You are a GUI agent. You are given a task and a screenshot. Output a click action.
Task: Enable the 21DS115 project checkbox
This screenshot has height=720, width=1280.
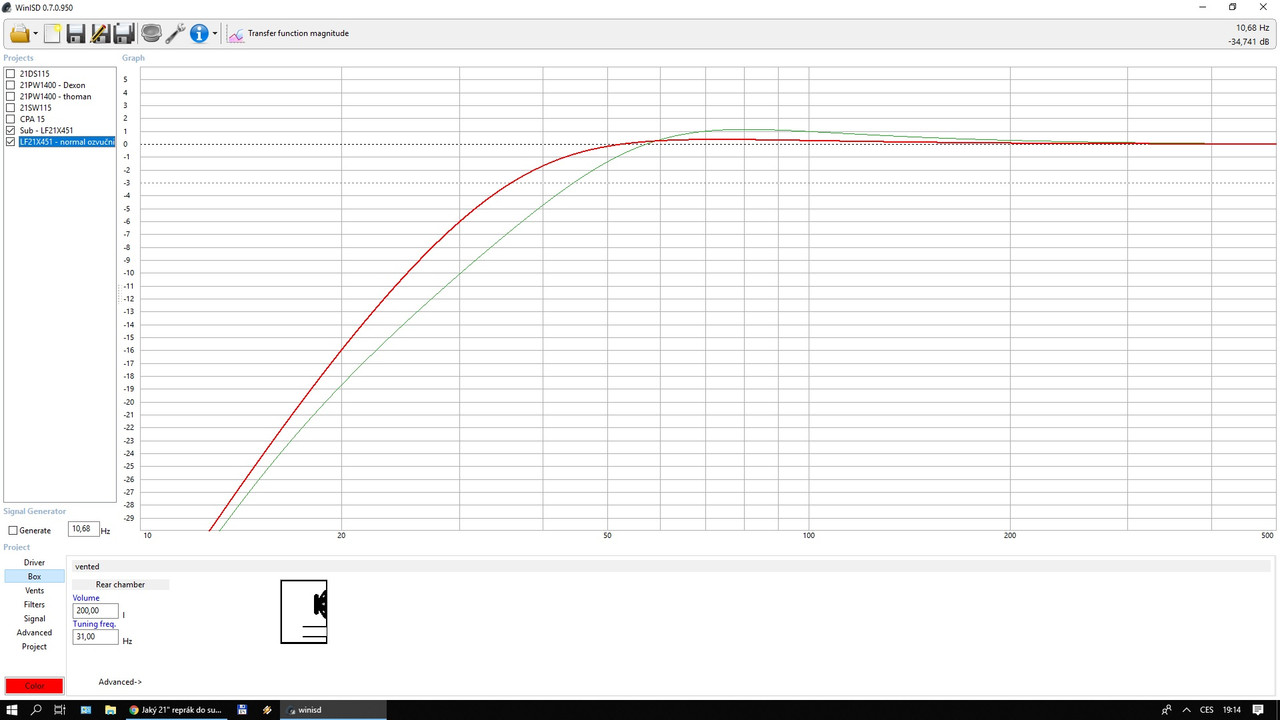click(11, 74)
